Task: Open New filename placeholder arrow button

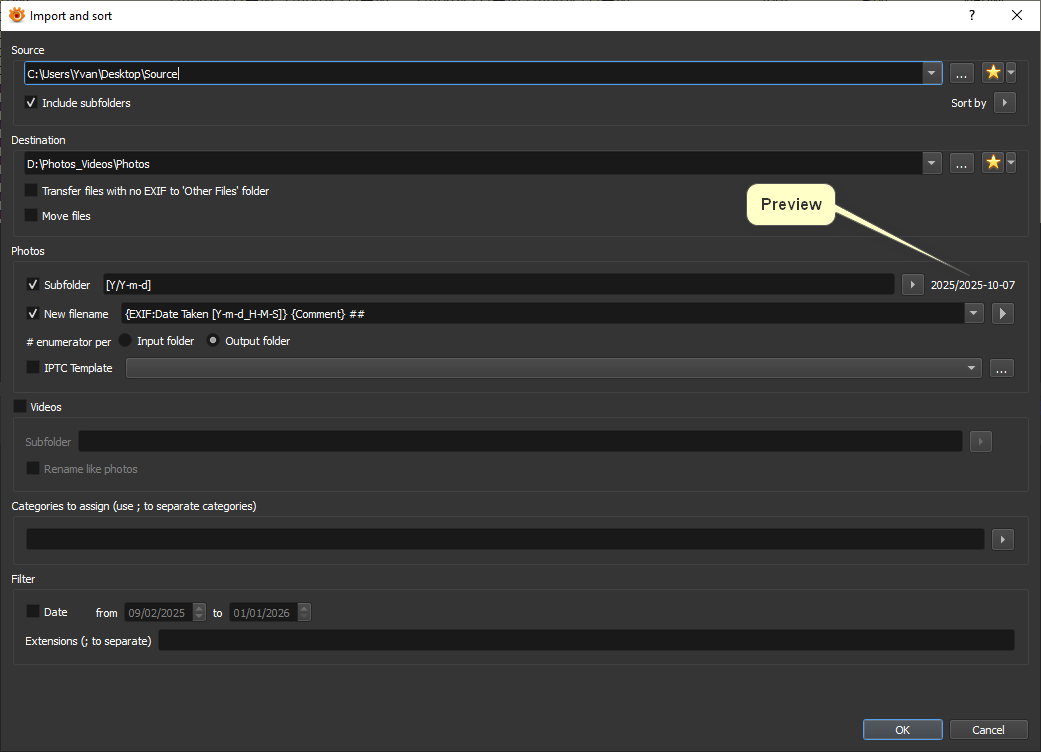Action: [x=1002, y=313]
